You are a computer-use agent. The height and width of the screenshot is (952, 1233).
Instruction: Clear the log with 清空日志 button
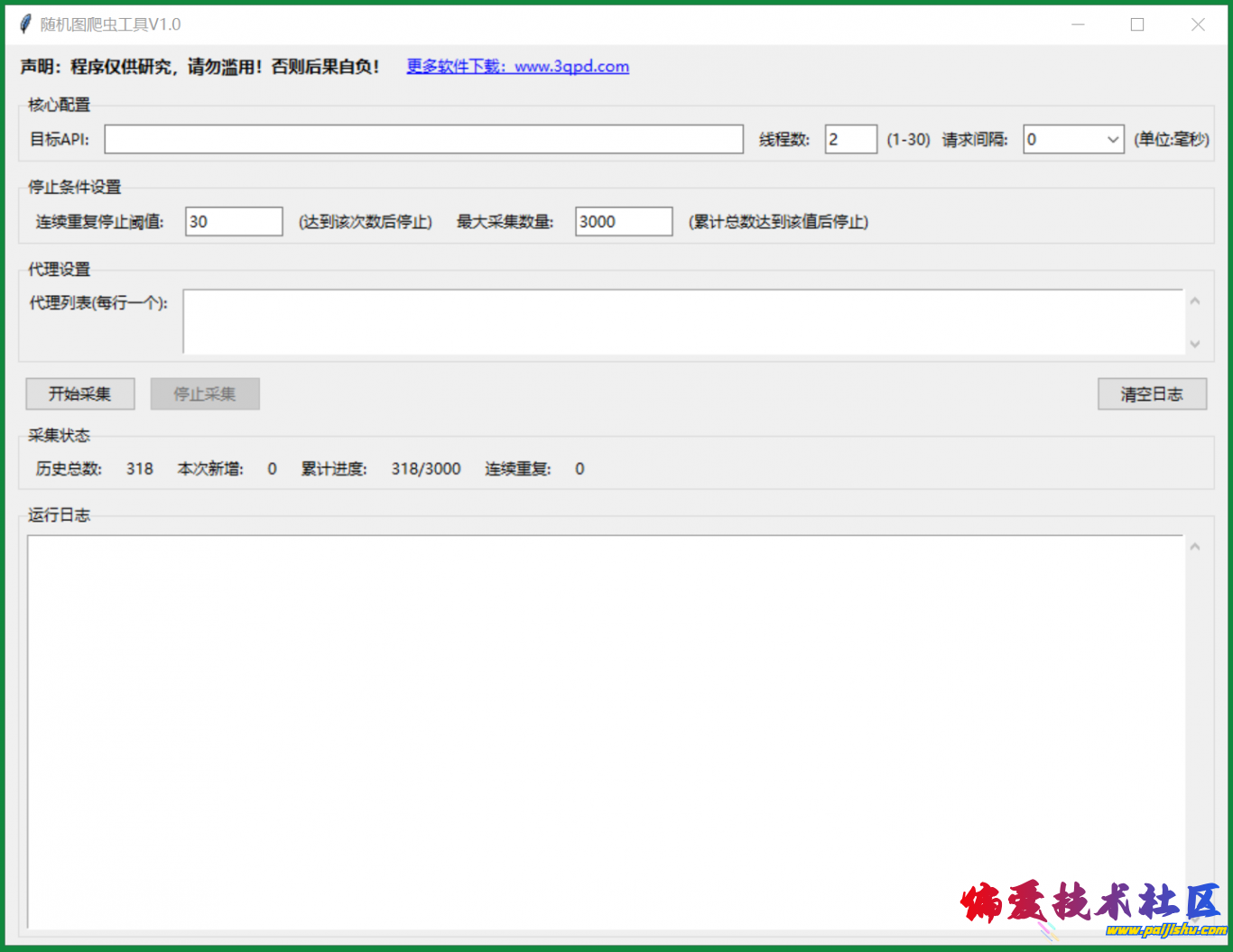[1152, 394]
